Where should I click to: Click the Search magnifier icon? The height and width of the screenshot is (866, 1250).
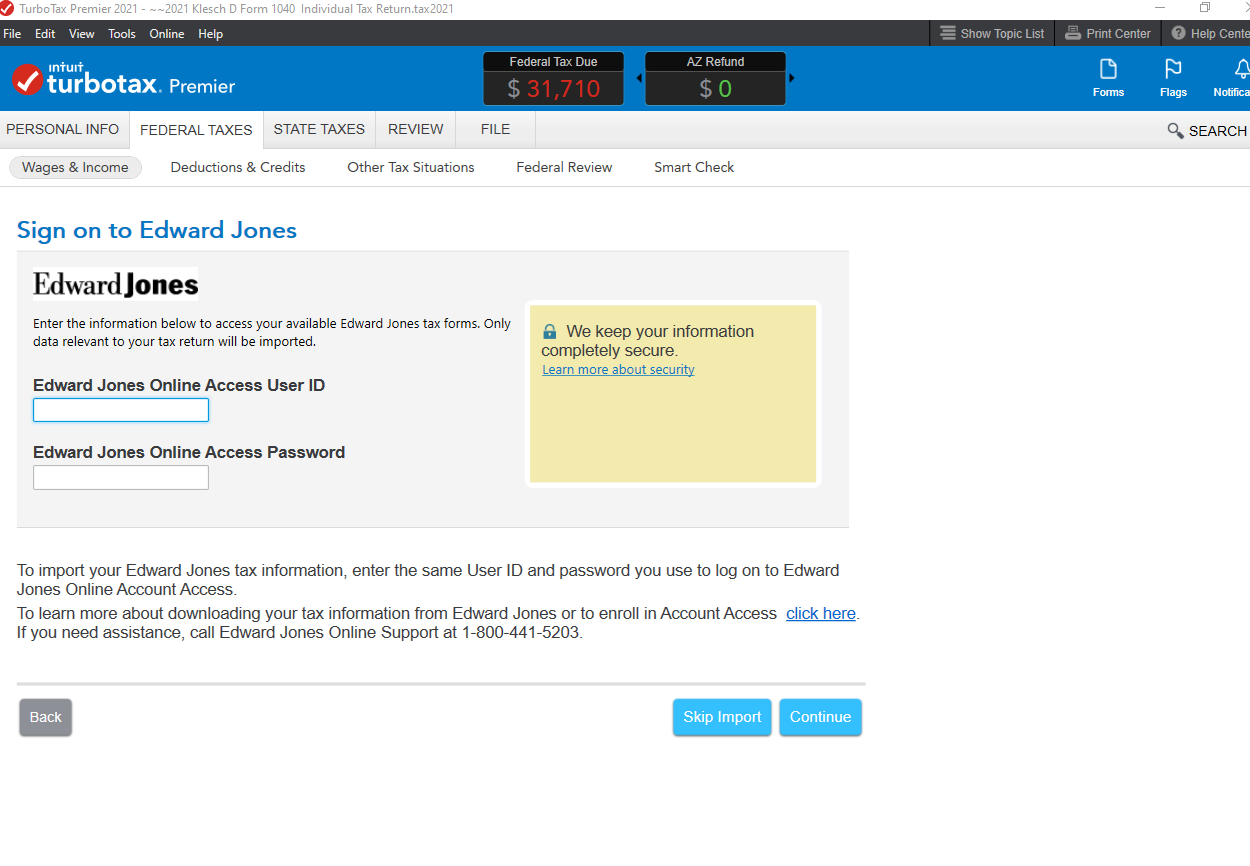pyautogui.click(x=1175, y=130)
